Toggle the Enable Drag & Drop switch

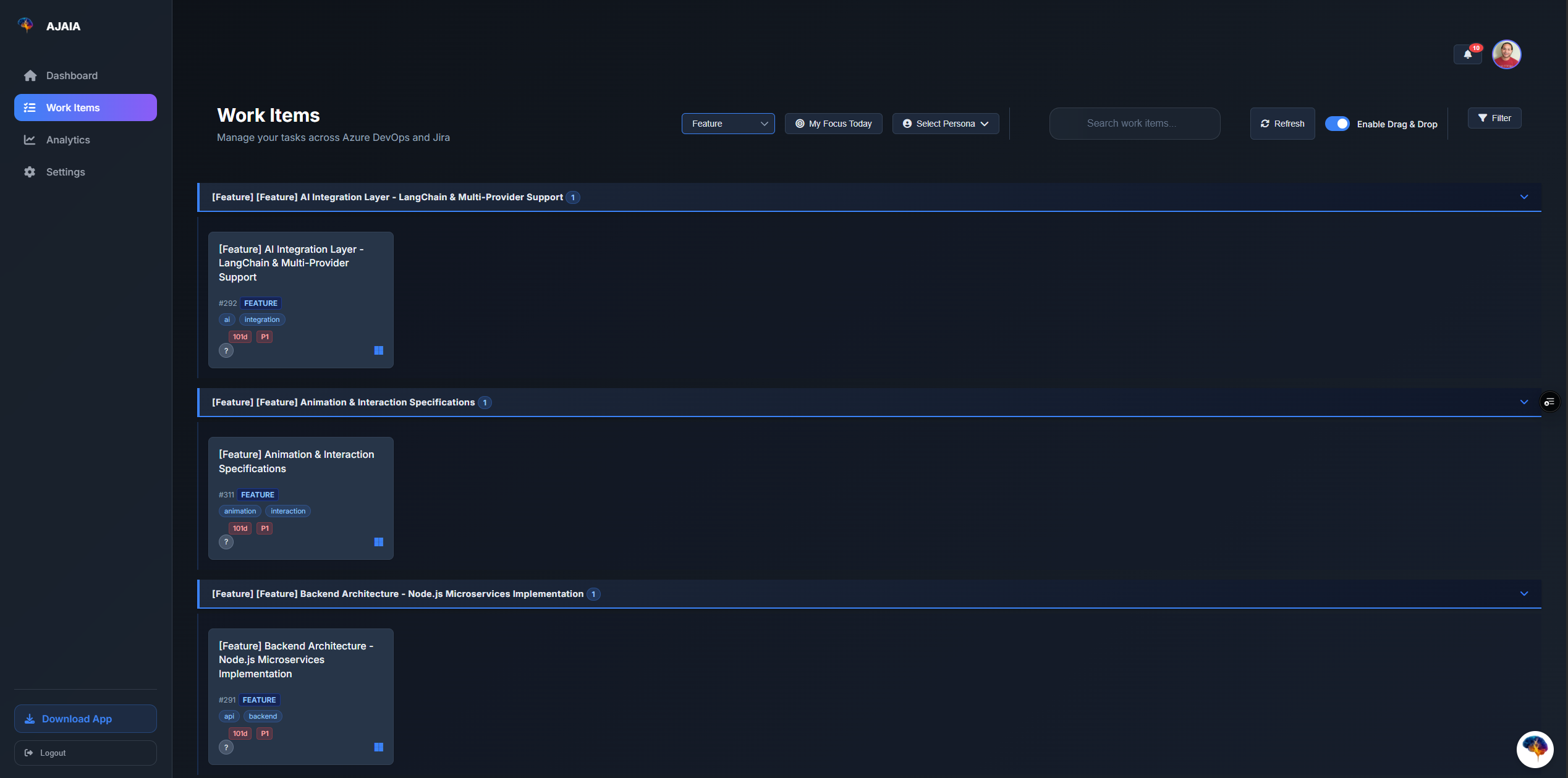coord(1337,124)
